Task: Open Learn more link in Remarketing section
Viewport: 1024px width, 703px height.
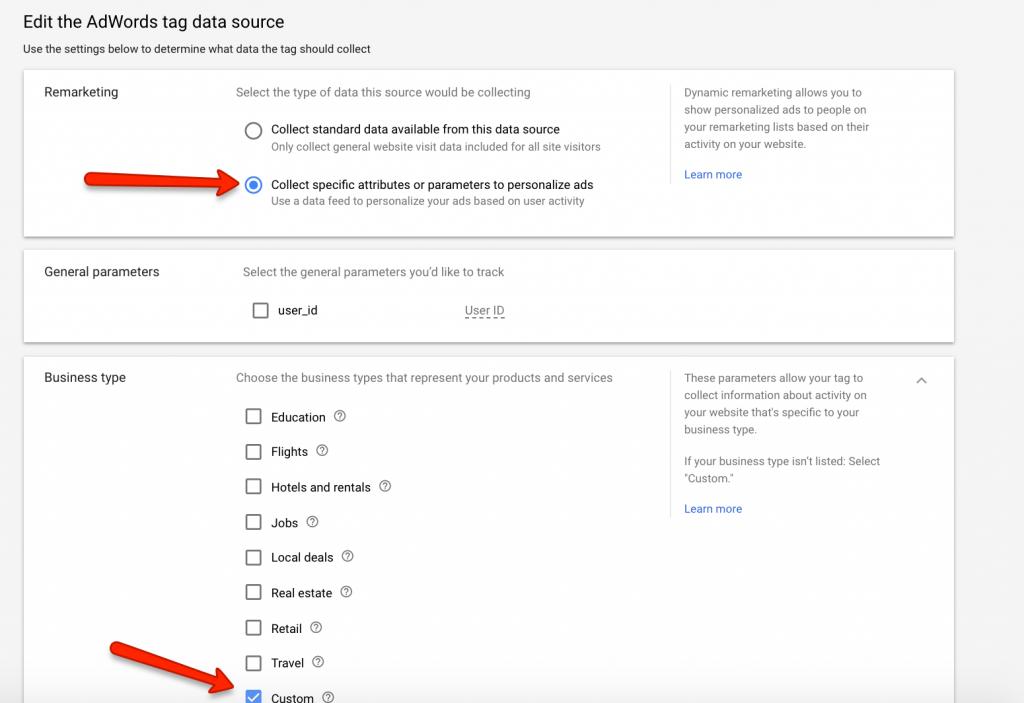Action: pyautogui.click(x=712, y=174)
